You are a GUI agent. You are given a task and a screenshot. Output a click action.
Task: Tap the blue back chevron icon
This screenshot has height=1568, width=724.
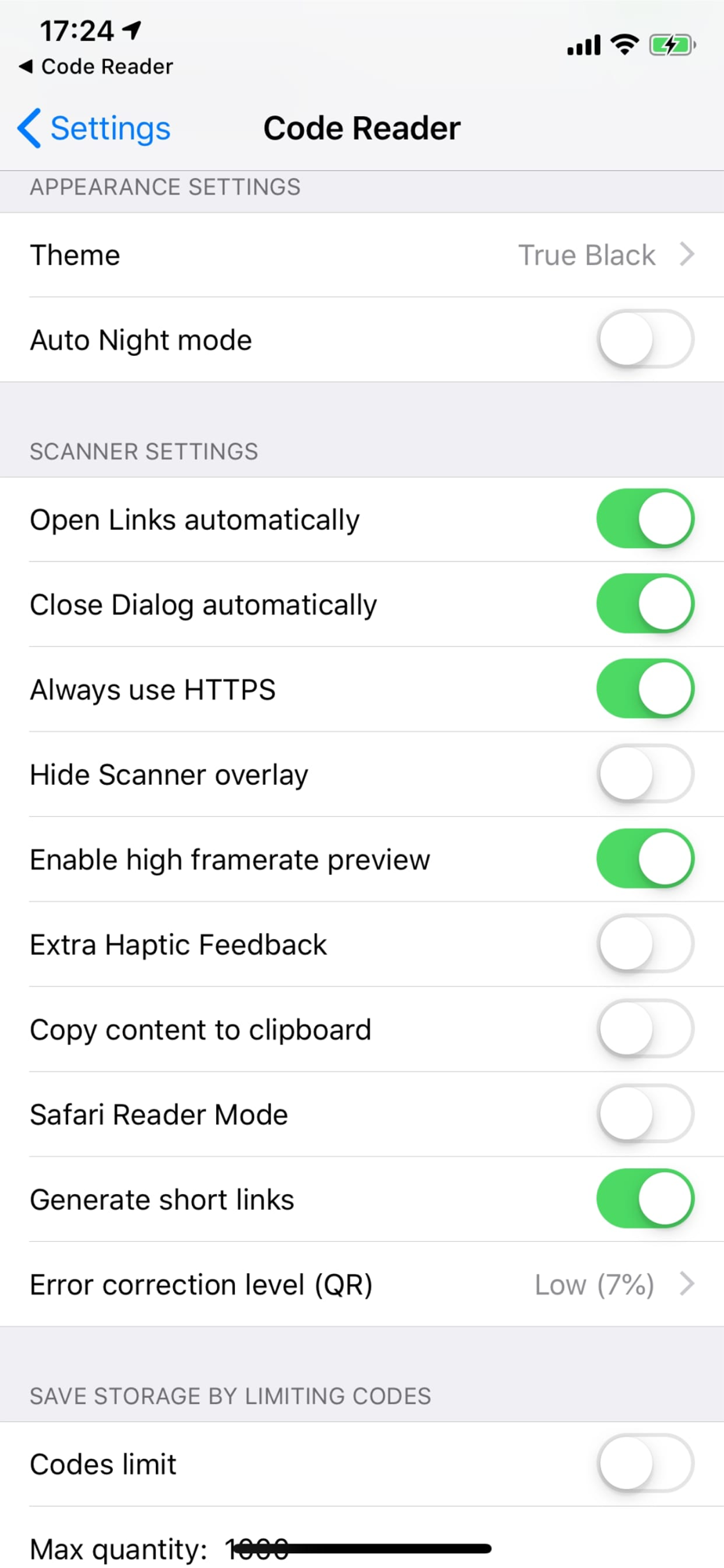(x=29, y=129)
